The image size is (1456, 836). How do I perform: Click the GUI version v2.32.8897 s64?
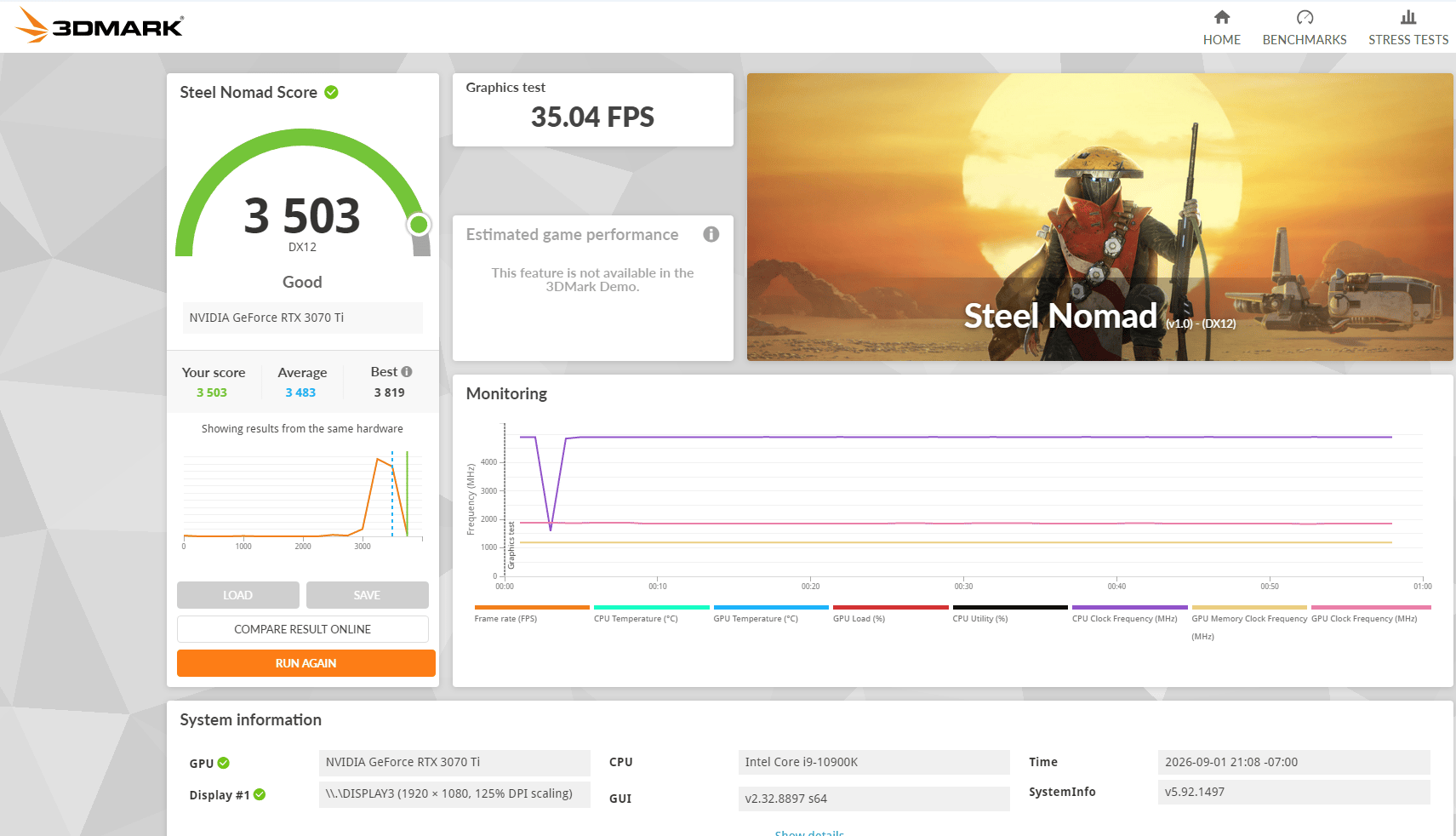874,799
